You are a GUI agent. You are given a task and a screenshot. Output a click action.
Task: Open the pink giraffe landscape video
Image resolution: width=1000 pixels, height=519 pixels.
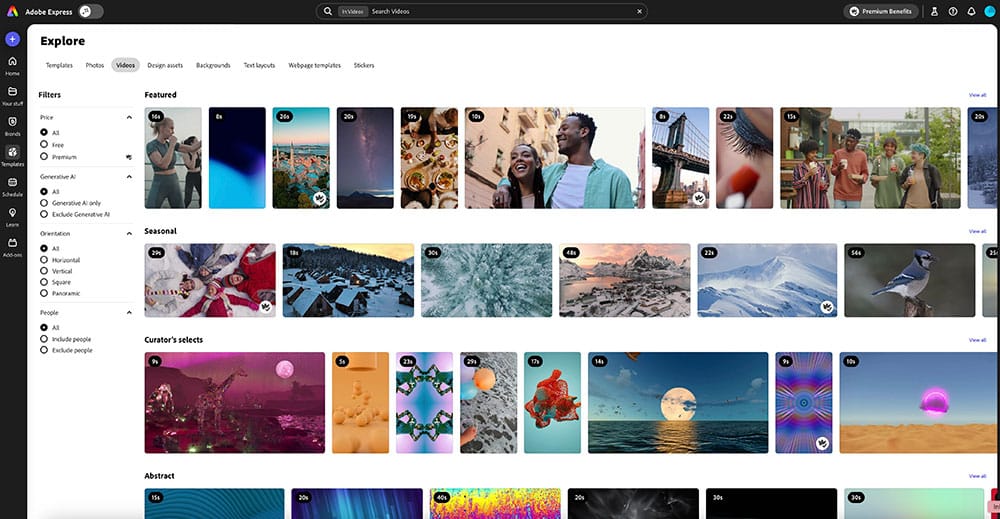click(235, 402)
